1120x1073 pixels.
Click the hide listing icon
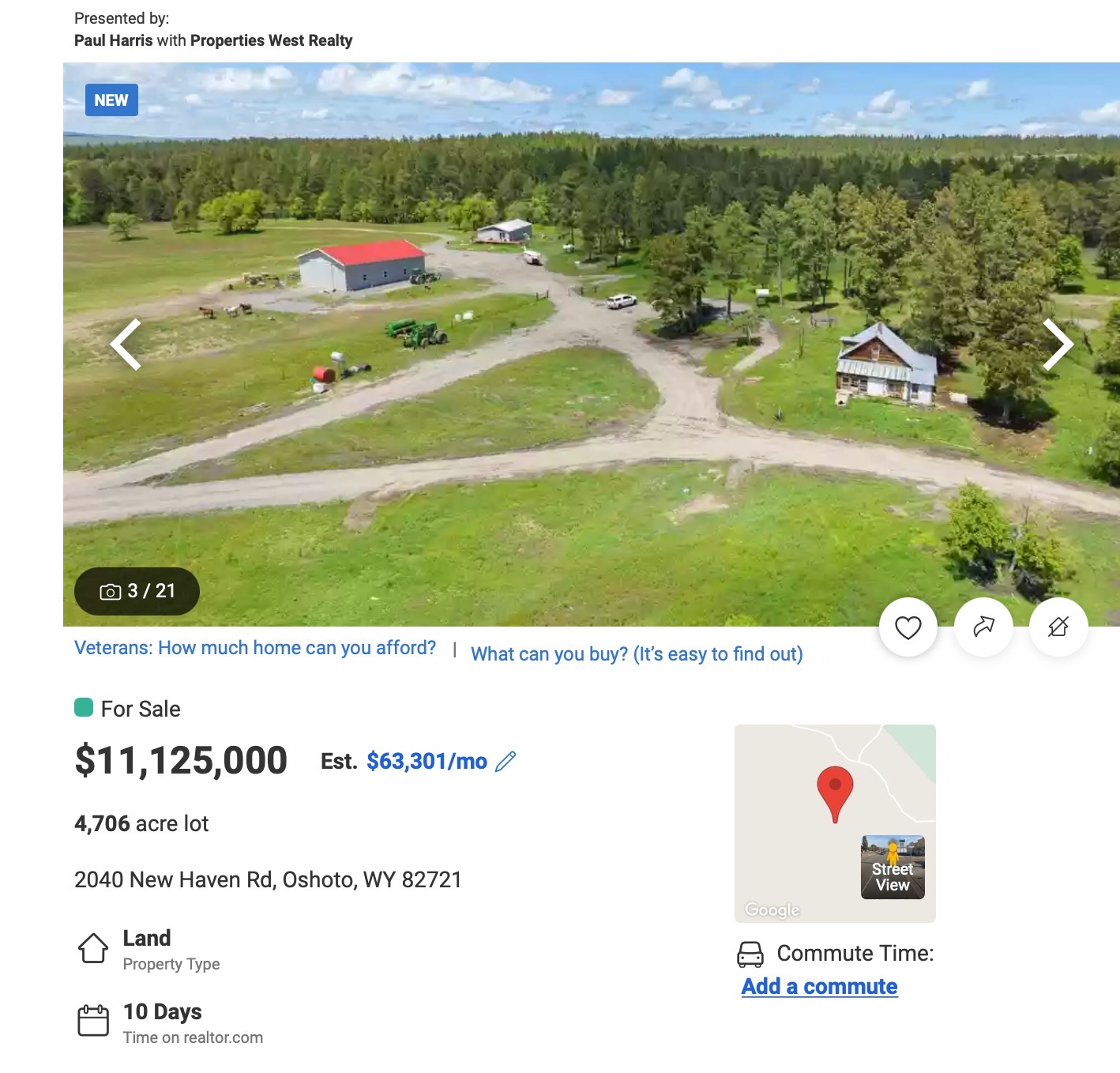[1058, 627]
